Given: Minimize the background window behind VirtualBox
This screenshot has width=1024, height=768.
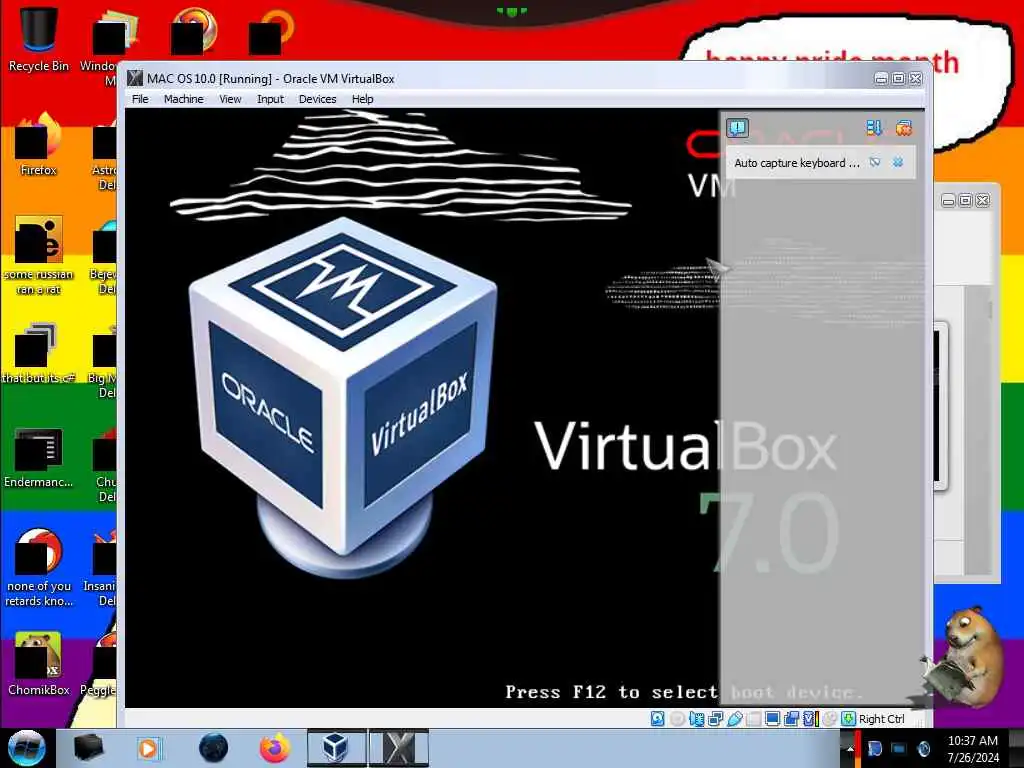Looking at the screenshot, I should pos(948,200).
